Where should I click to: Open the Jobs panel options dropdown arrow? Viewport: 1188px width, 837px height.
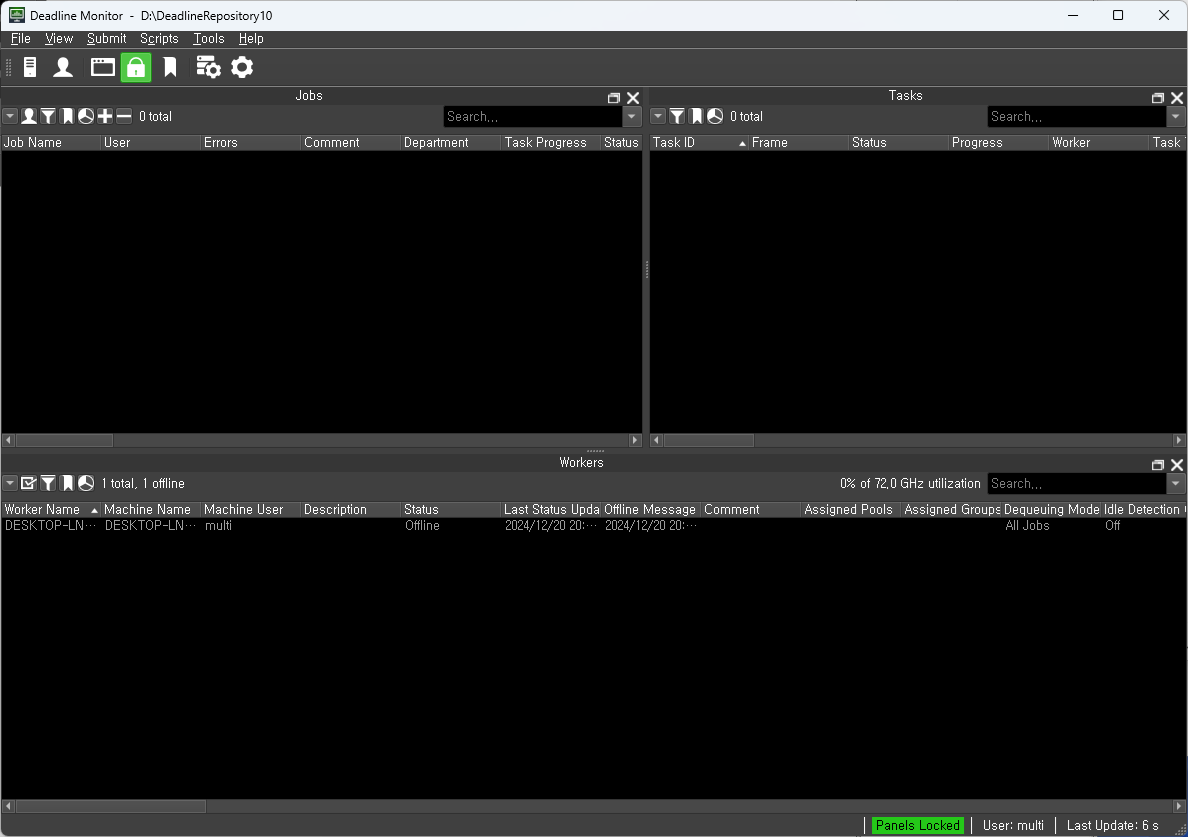pos(10,116)
